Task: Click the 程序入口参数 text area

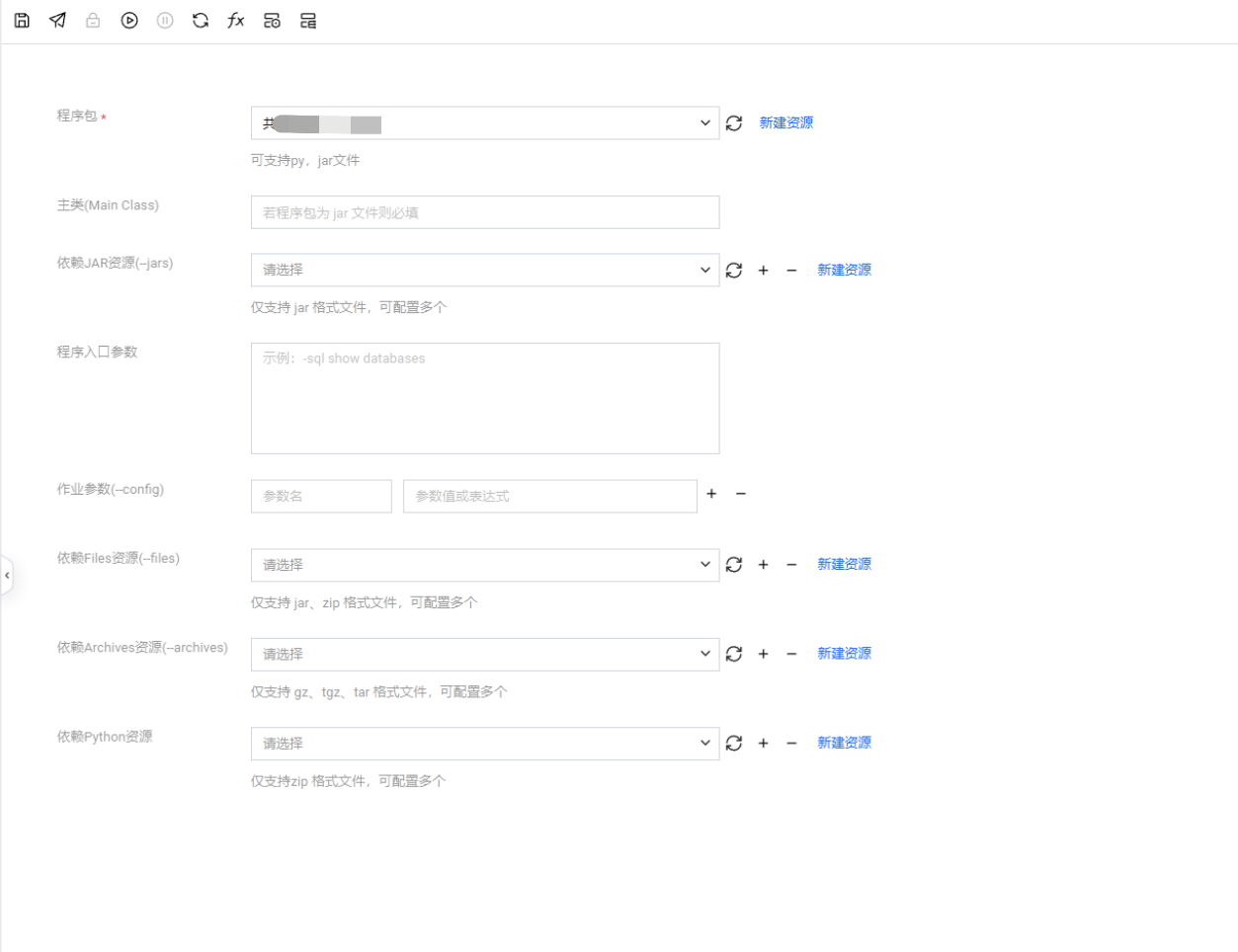Action: point(485,398)
